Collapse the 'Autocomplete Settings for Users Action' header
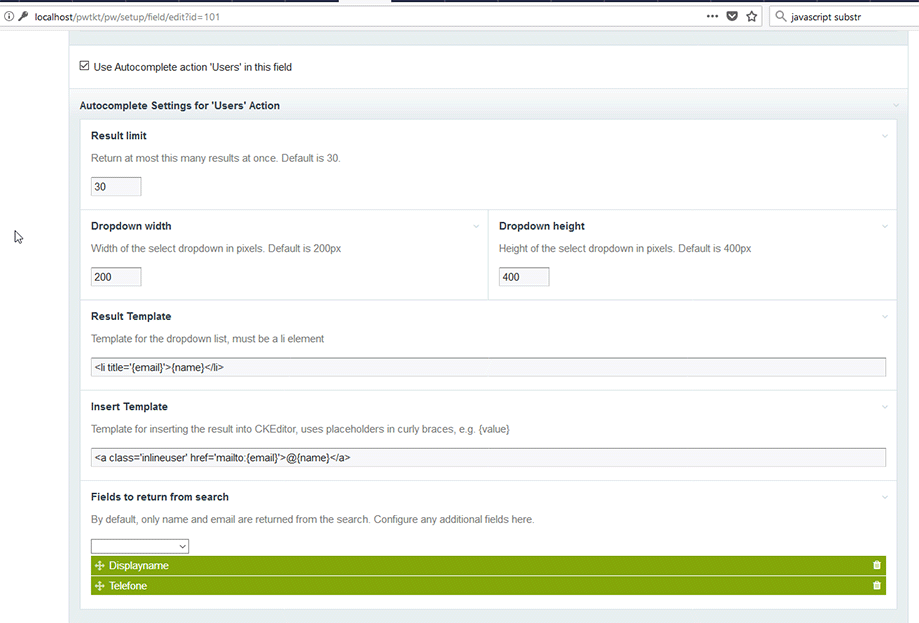 click(x=894, y=105)
